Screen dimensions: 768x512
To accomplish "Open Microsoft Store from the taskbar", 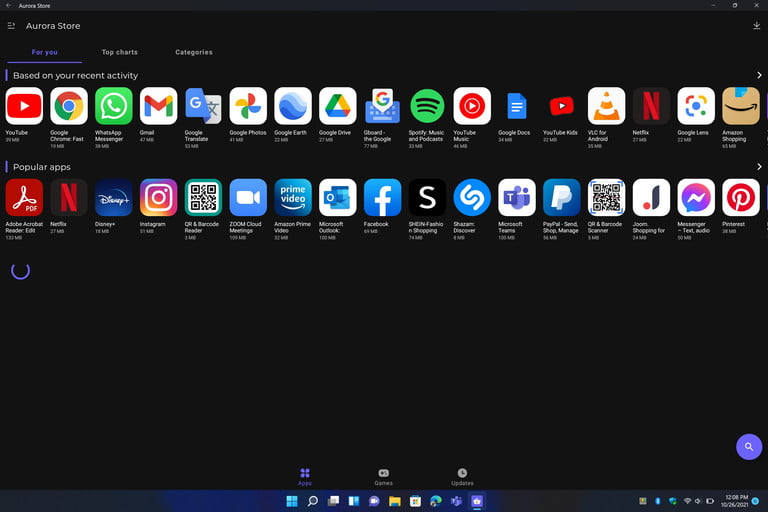I will 415,501.
